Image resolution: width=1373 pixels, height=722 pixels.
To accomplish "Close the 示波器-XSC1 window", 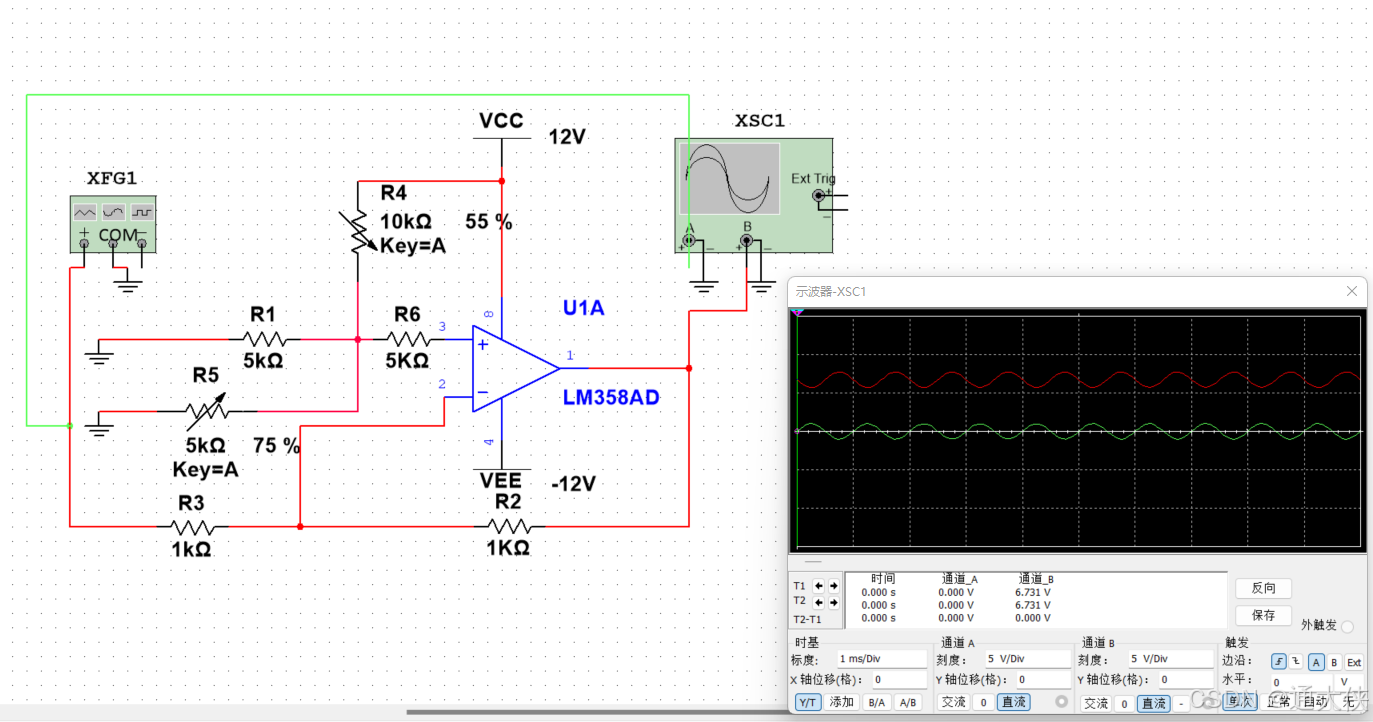I will pyautogui.click(x=1352, y=291).
